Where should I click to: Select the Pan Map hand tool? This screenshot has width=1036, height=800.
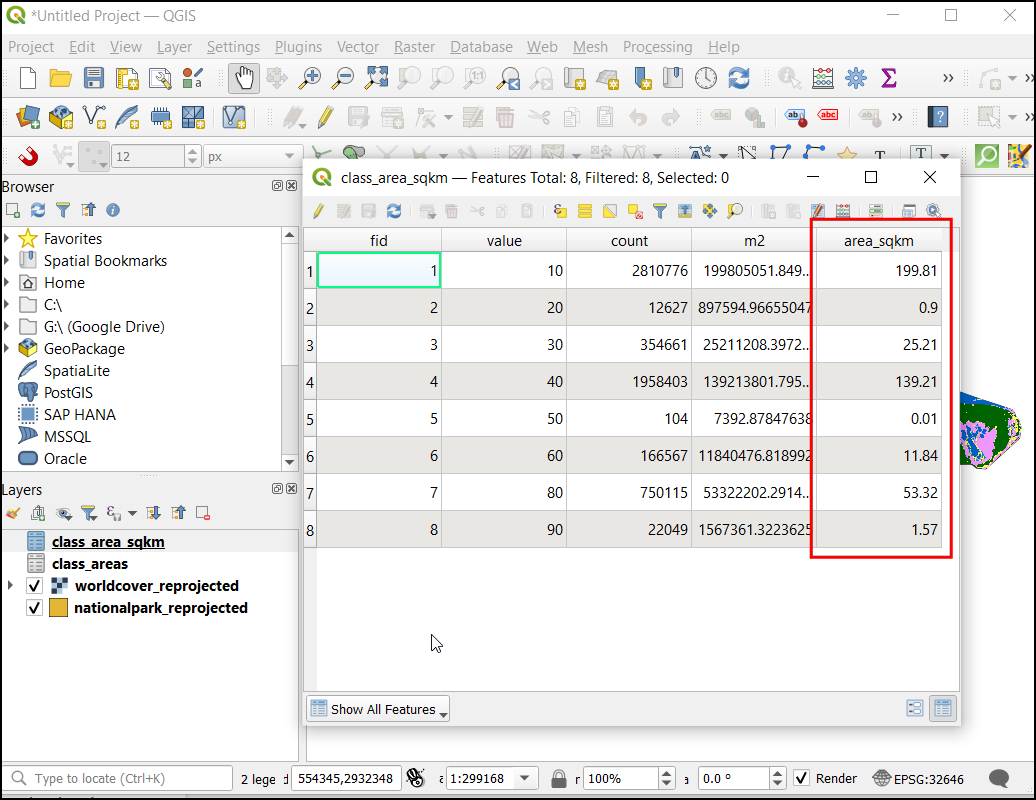243,78
